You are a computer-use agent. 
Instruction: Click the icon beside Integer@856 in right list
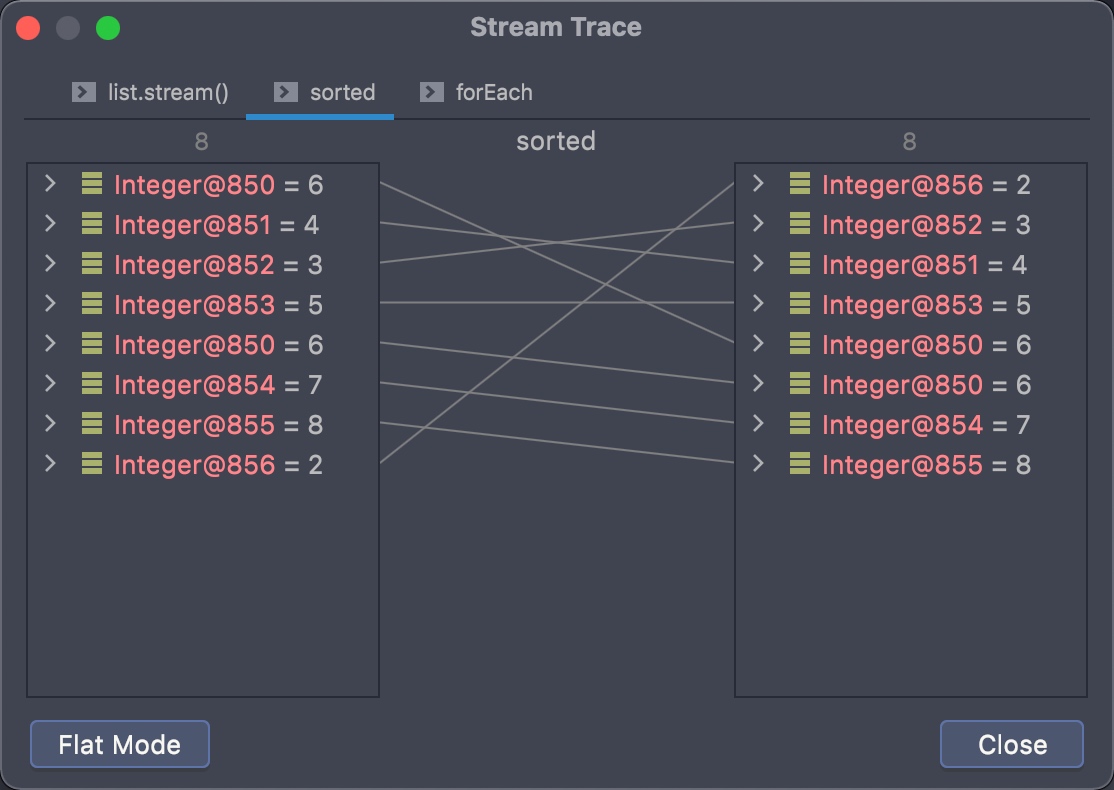click(800, 185)
